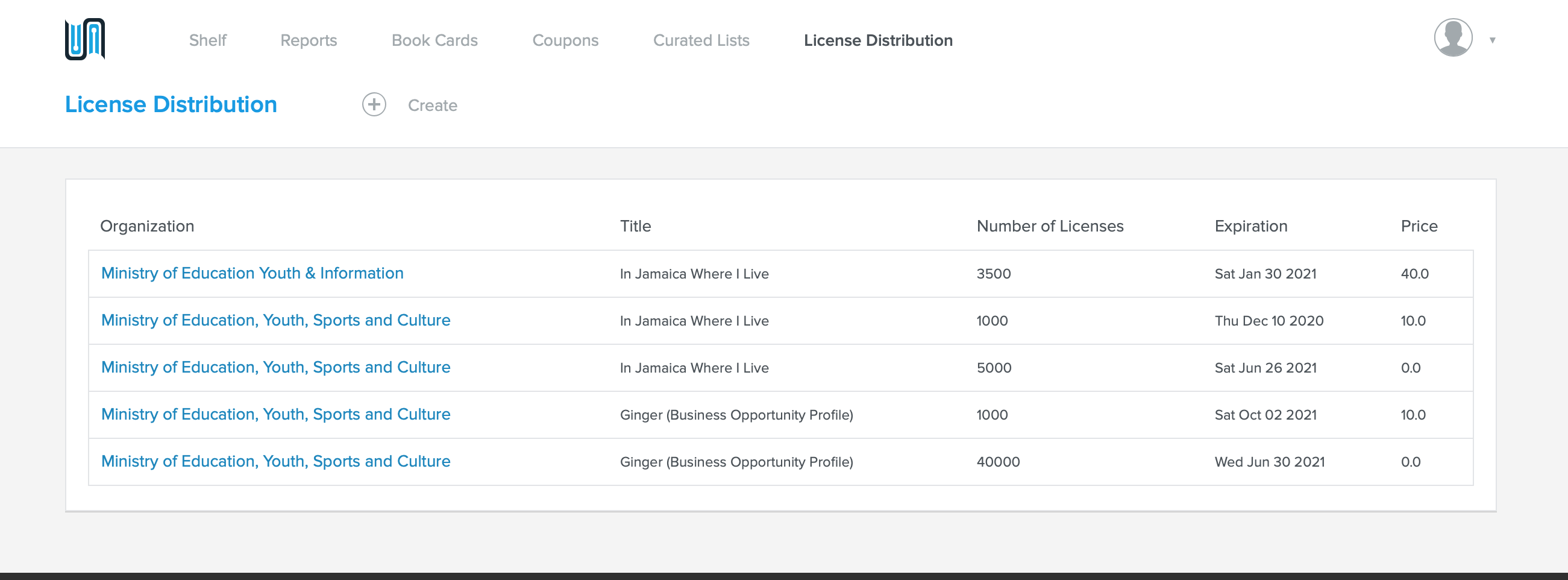Viewport: 1568px width, 580px height.
Task: Select the Sat Jun 26 2021 expiration
Action: [x=1265, y=367]
